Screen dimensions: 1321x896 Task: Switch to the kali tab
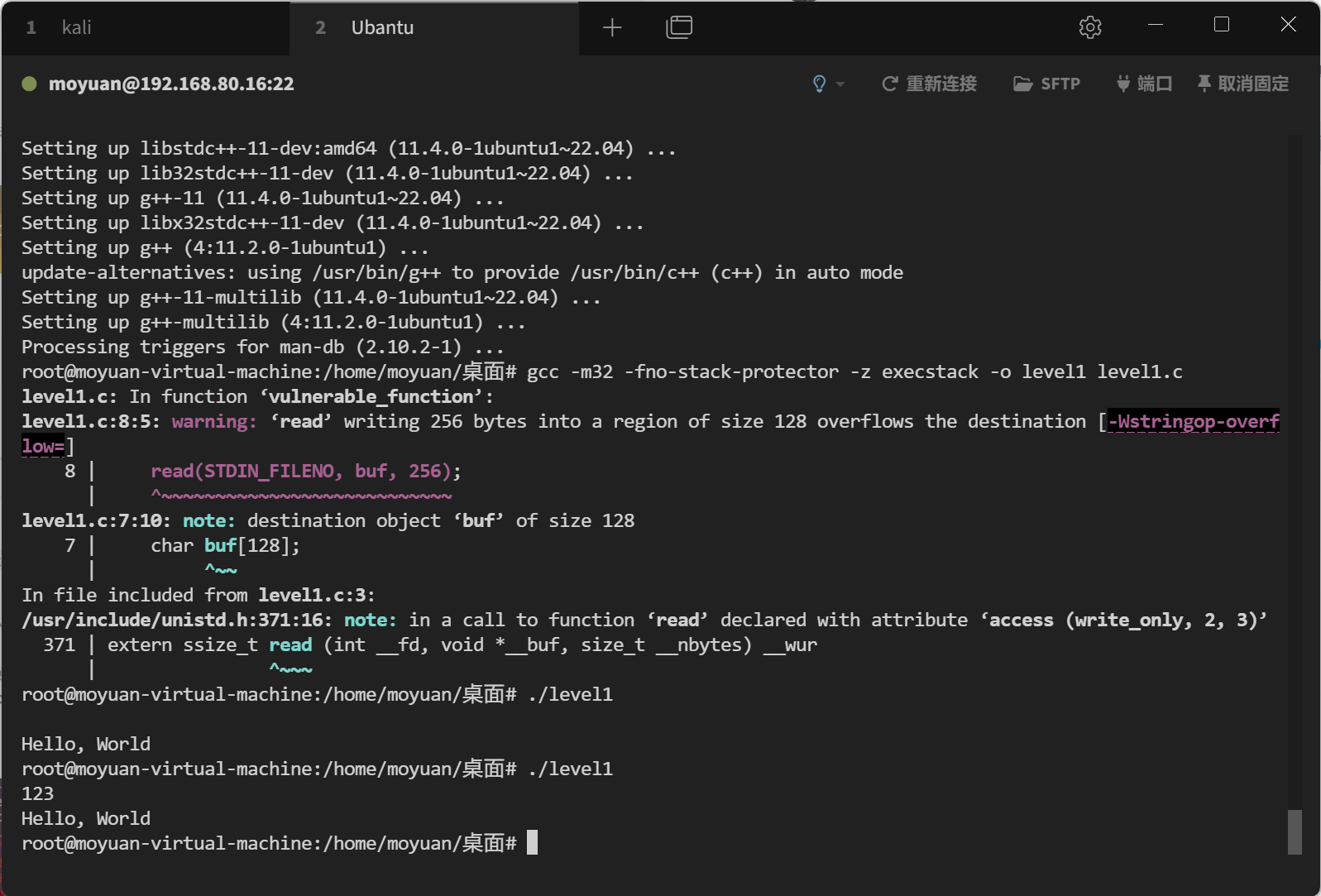(x=76, y=28)
